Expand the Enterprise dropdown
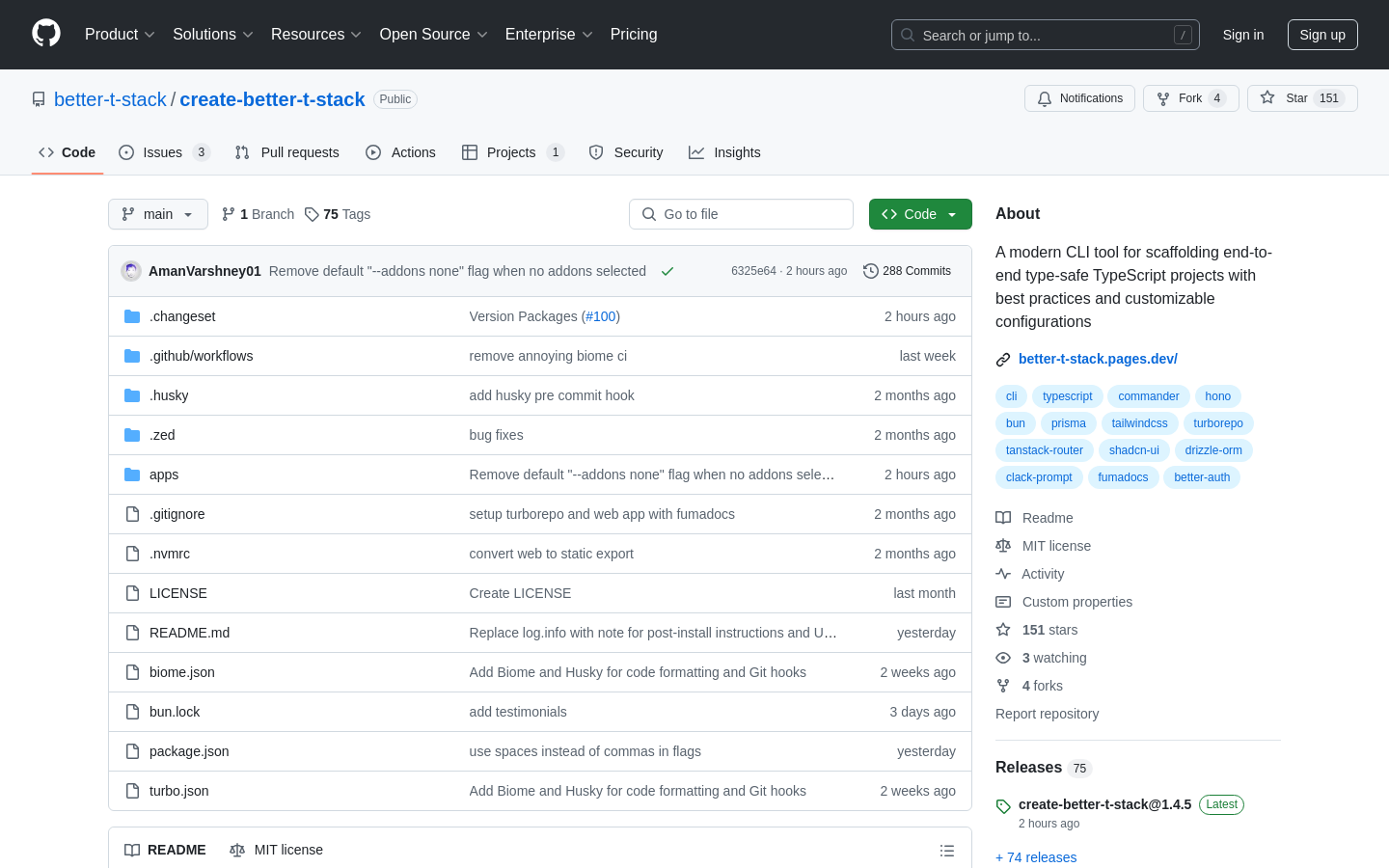1389x868 pixels. point(548,35)
